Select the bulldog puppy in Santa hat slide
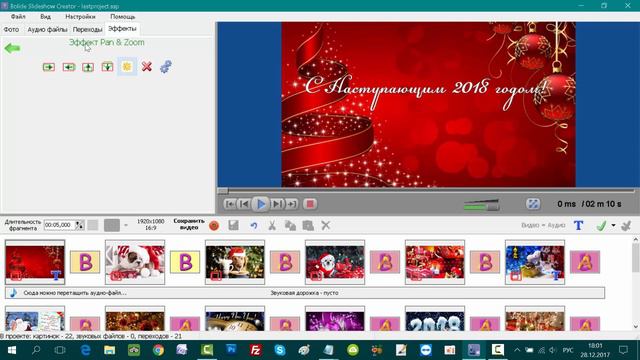 [x=135, y=262]
